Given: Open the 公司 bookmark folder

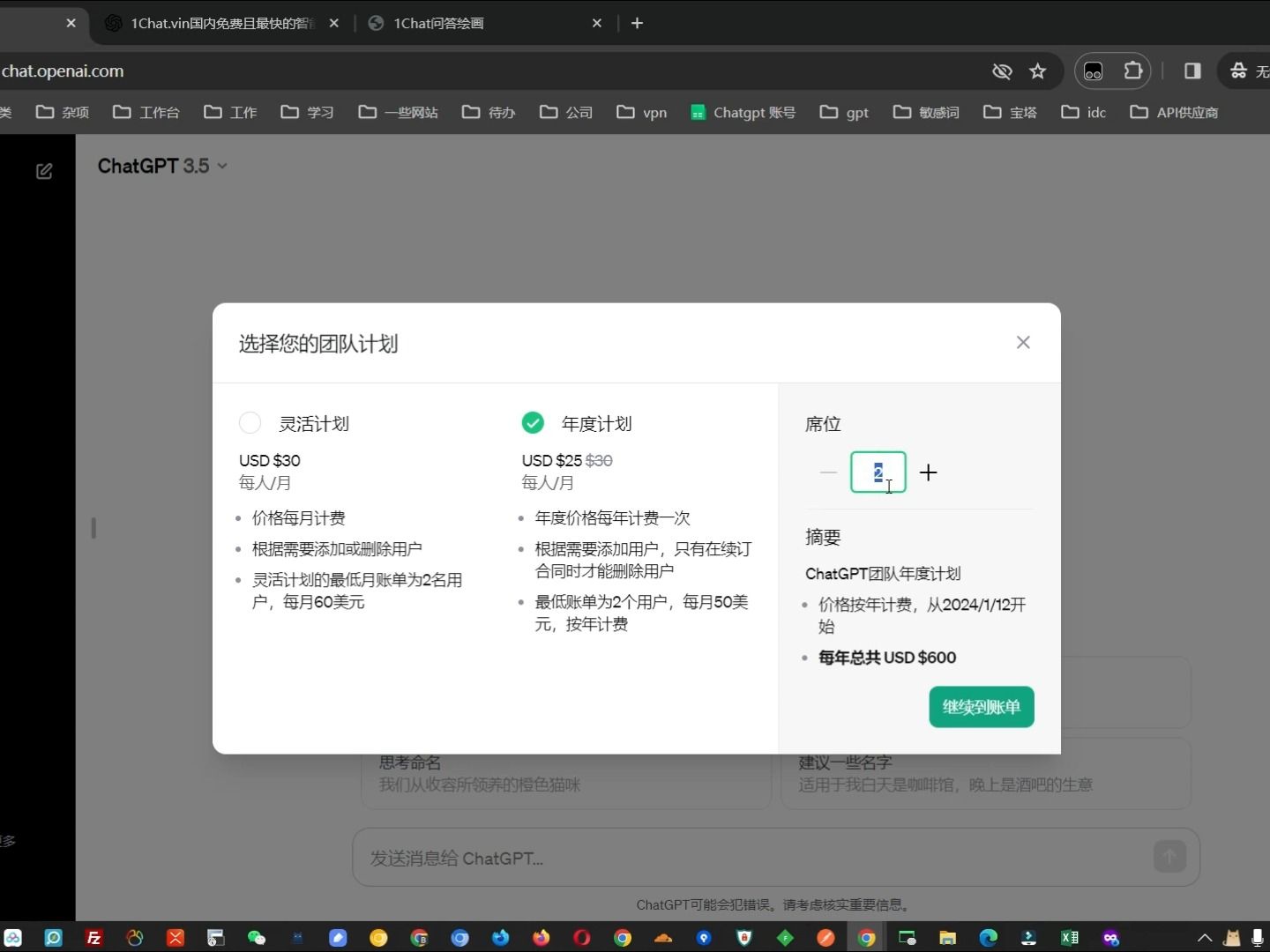Looking at the screenshot, I should click(566, 112).
